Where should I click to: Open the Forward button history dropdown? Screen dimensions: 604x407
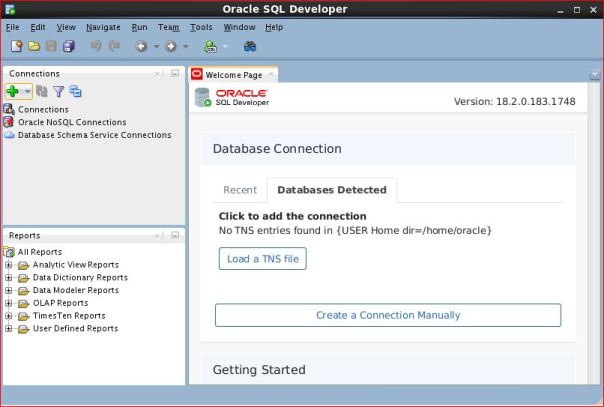pos(186,47)
